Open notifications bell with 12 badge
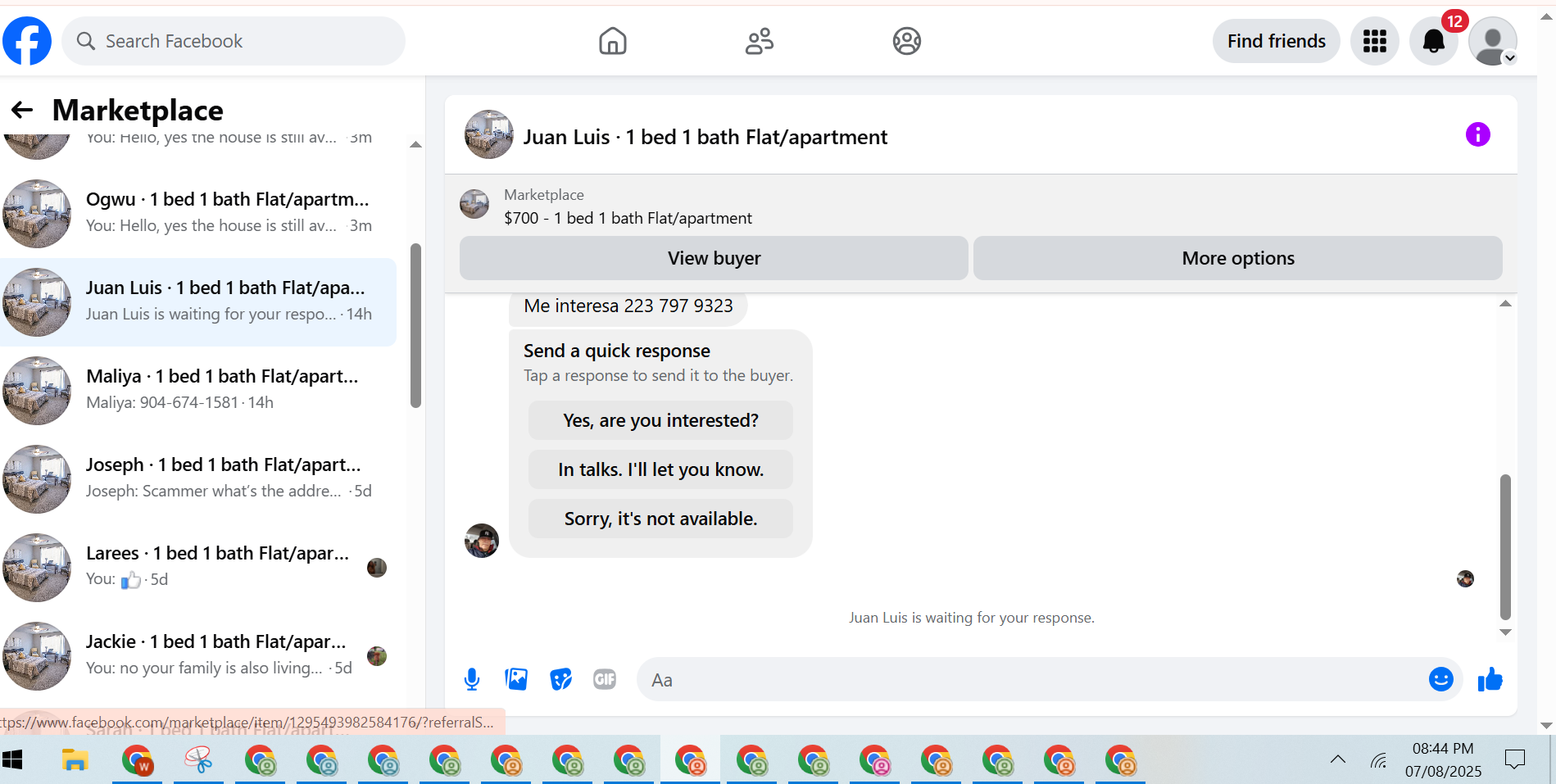The image size is (1556, 784). point(1434,41)
